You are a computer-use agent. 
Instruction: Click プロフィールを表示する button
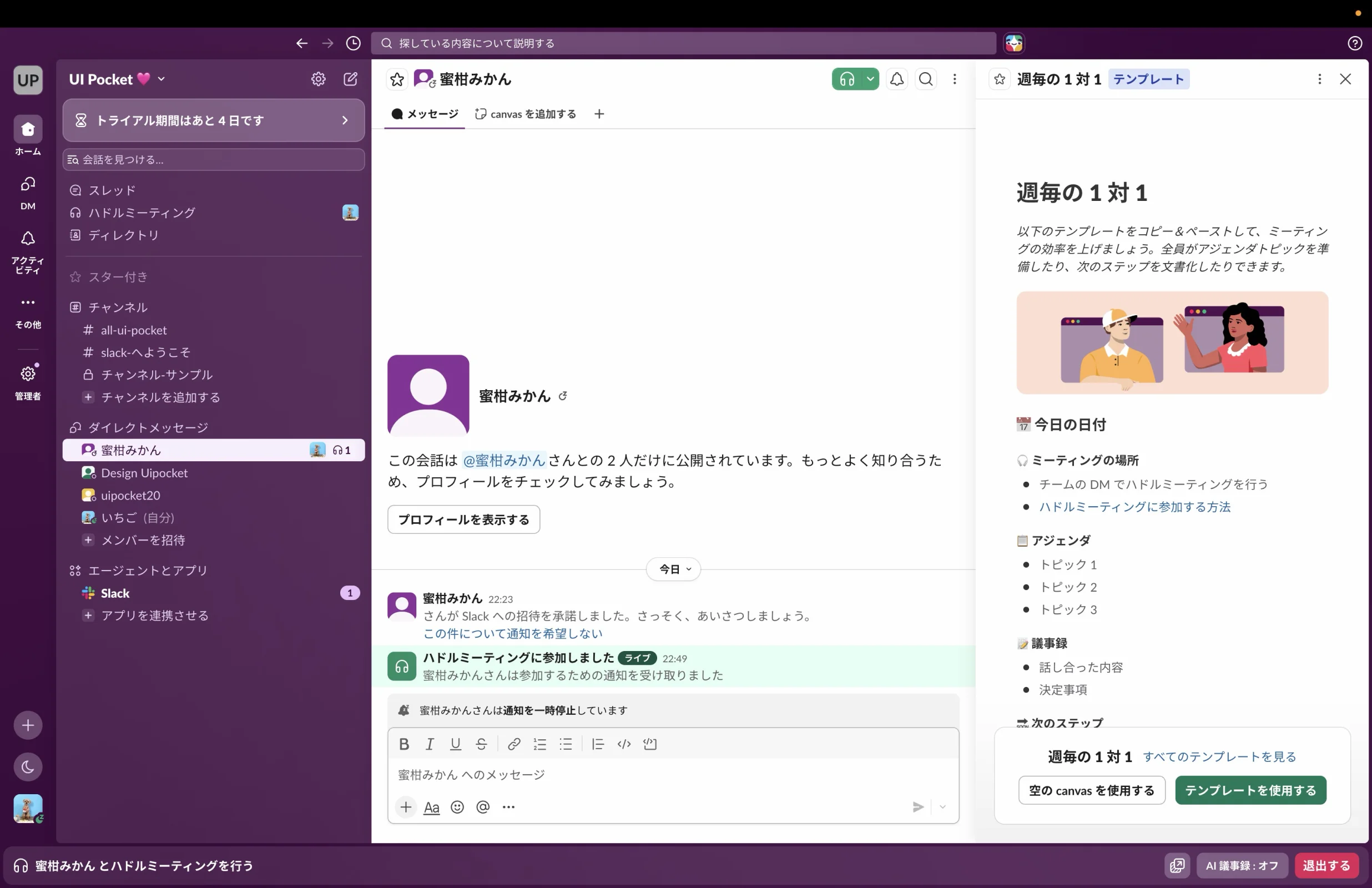click(x=463, y=519)
